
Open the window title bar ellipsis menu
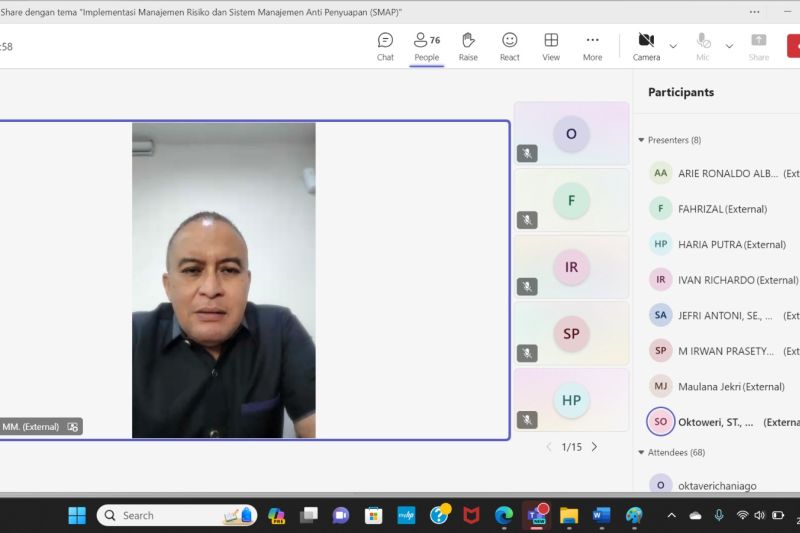click(755, 12)
